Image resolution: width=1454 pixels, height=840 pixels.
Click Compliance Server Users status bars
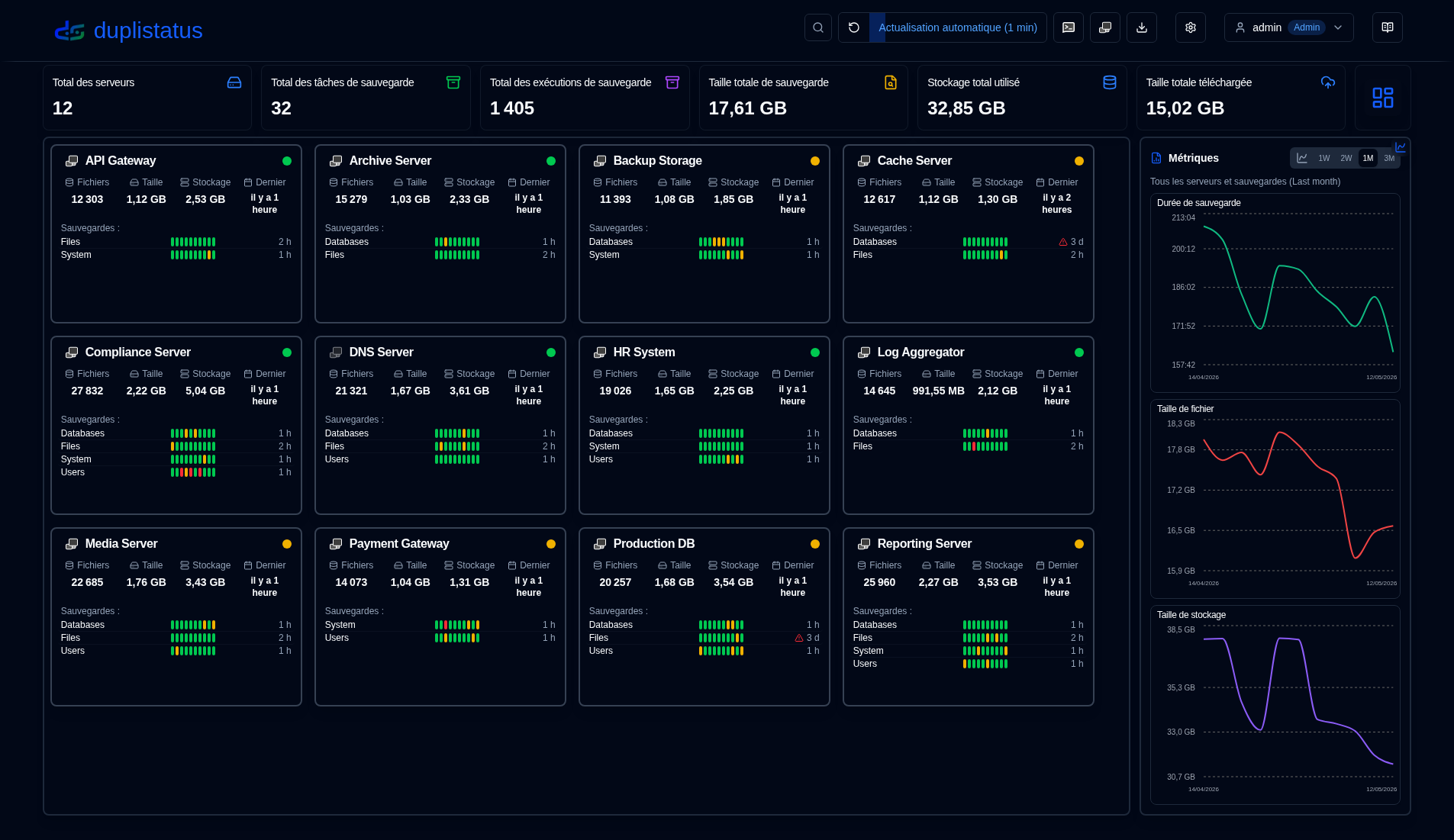pyautogui.click(x=193, y=472)
